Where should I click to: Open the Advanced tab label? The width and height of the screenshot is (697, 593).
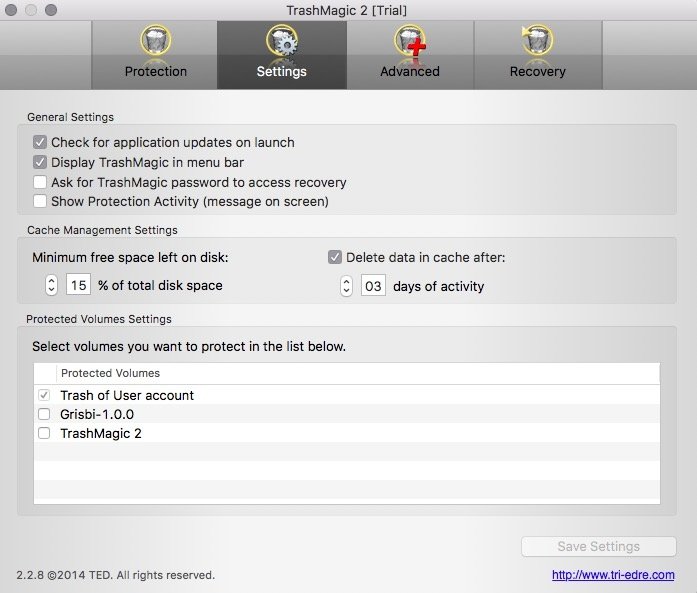point(410,71)
